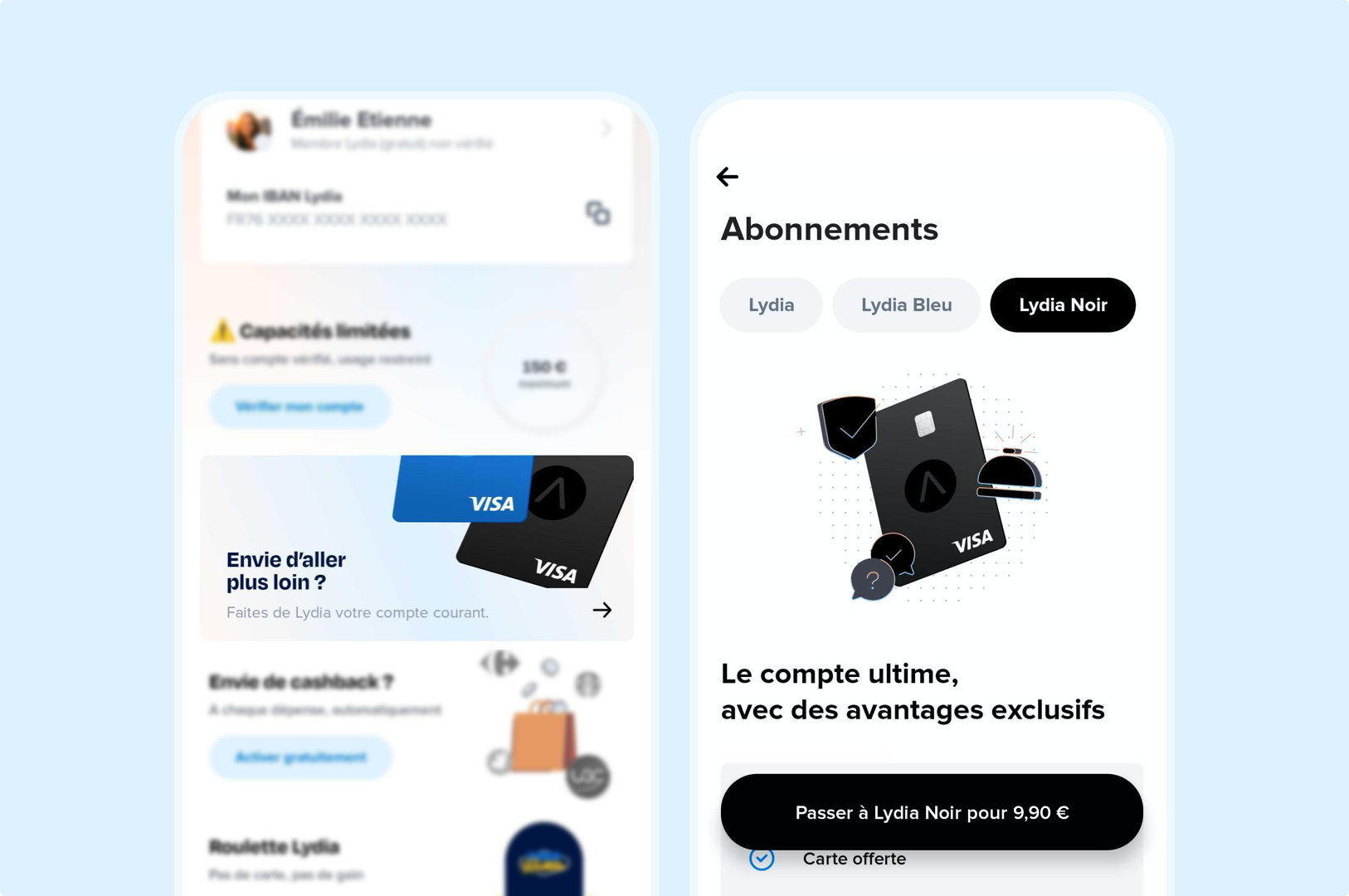Open the arrow on the Envie d'aller plus loin card
The width and height of the screenshot is (1349, 896).
pyautogui.click(x=602, y=611)
